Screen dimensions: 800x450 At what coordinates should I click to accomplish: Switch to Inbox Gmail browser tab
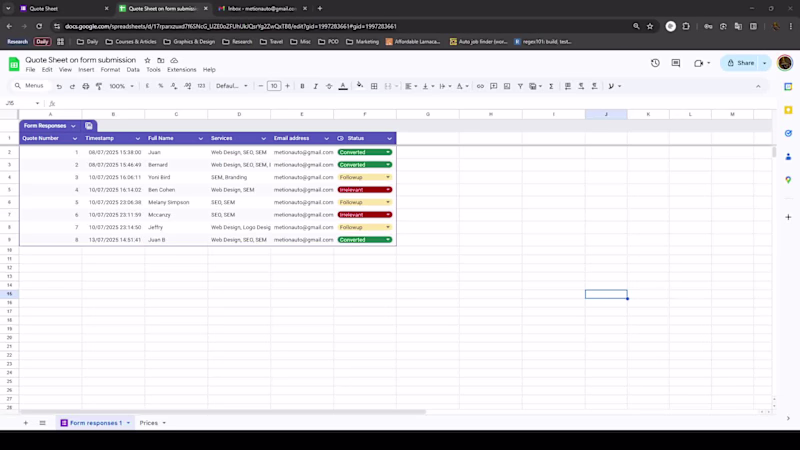pyautogui.click(x=262, y=9)
